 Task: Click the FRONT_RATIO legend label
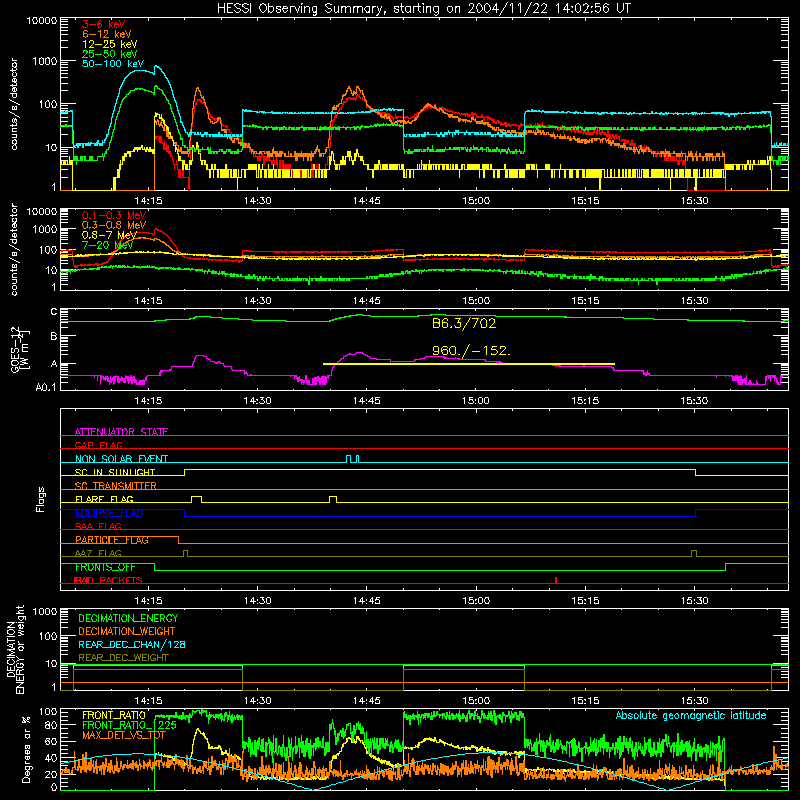click(114, 715)
